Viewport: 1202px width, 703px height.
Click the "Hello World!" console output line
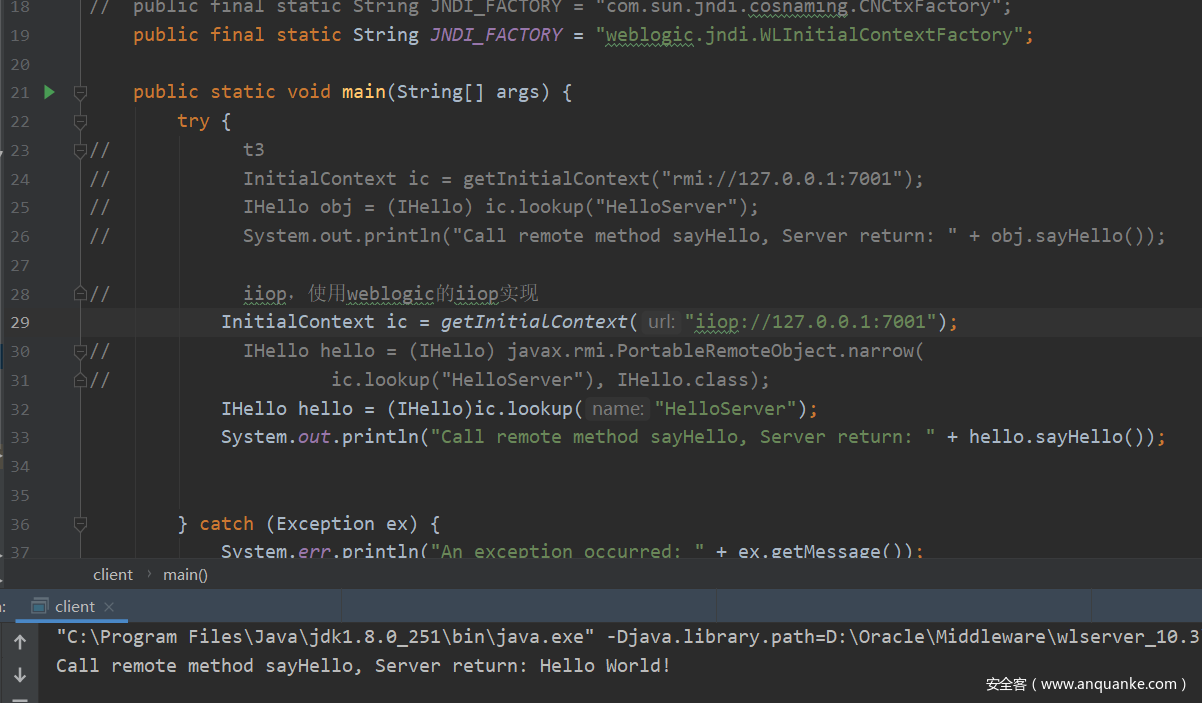point(363,666)
